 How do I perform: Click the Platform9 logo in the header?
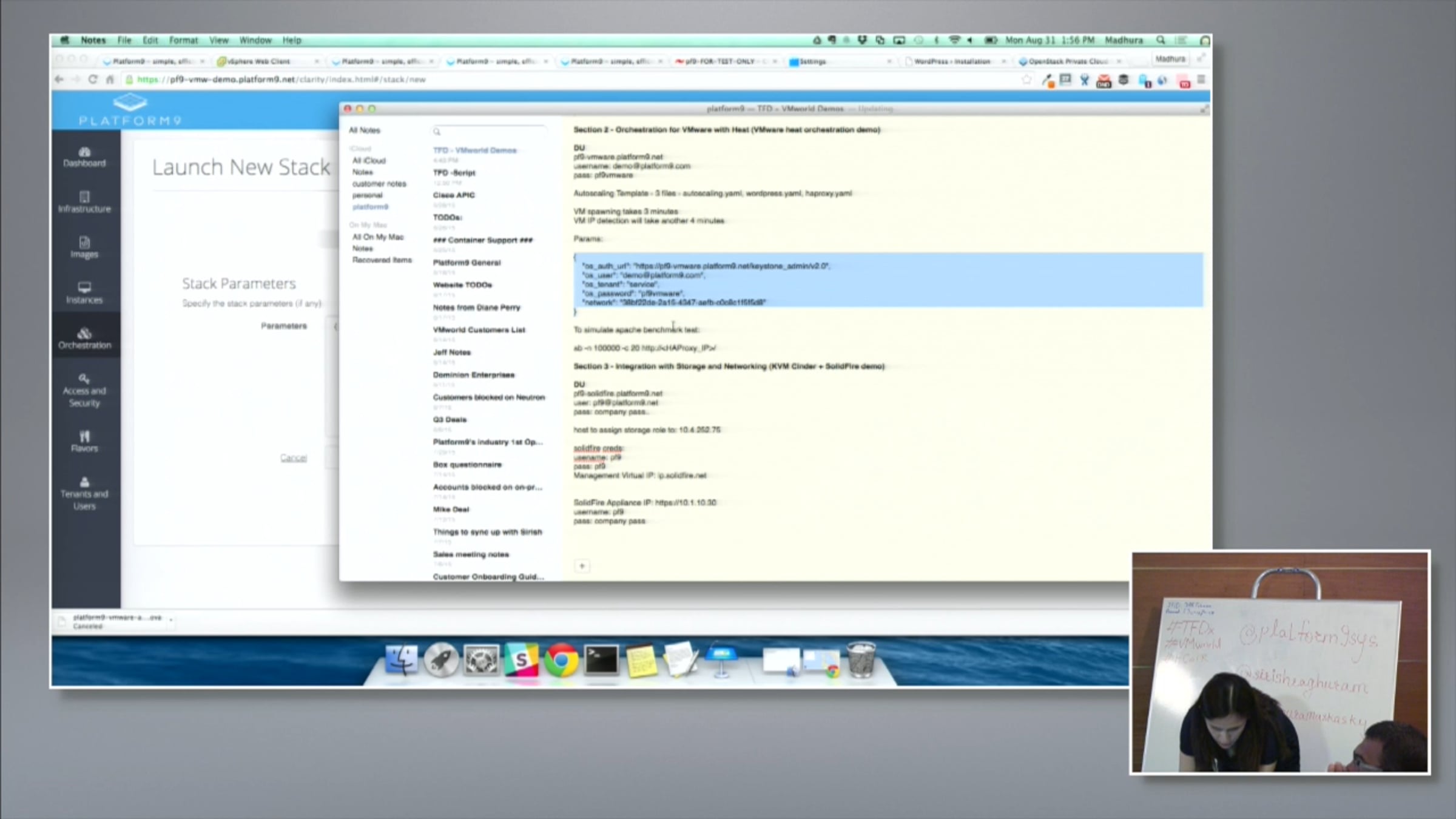[130, 110]
